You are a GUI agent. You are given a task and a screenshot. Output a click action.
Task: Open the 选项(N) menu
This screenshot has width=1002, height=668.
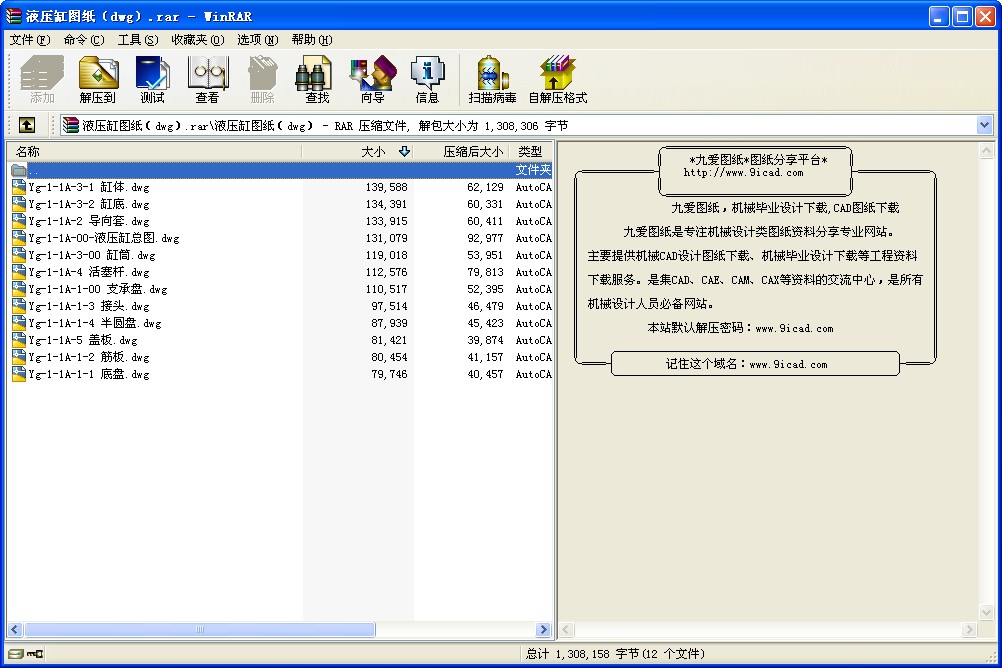pos(258,40)
